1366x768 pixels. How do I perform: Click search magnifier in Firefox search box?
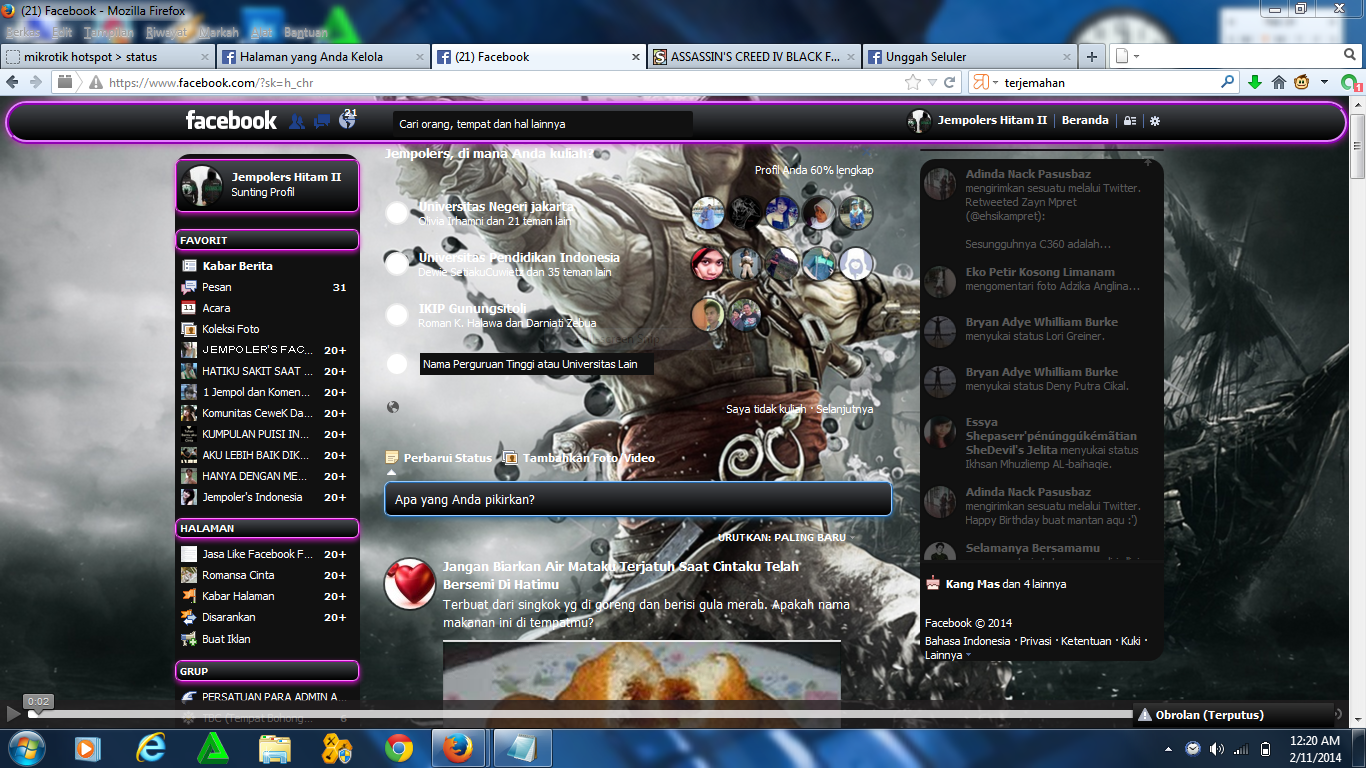click(1228, 82)
